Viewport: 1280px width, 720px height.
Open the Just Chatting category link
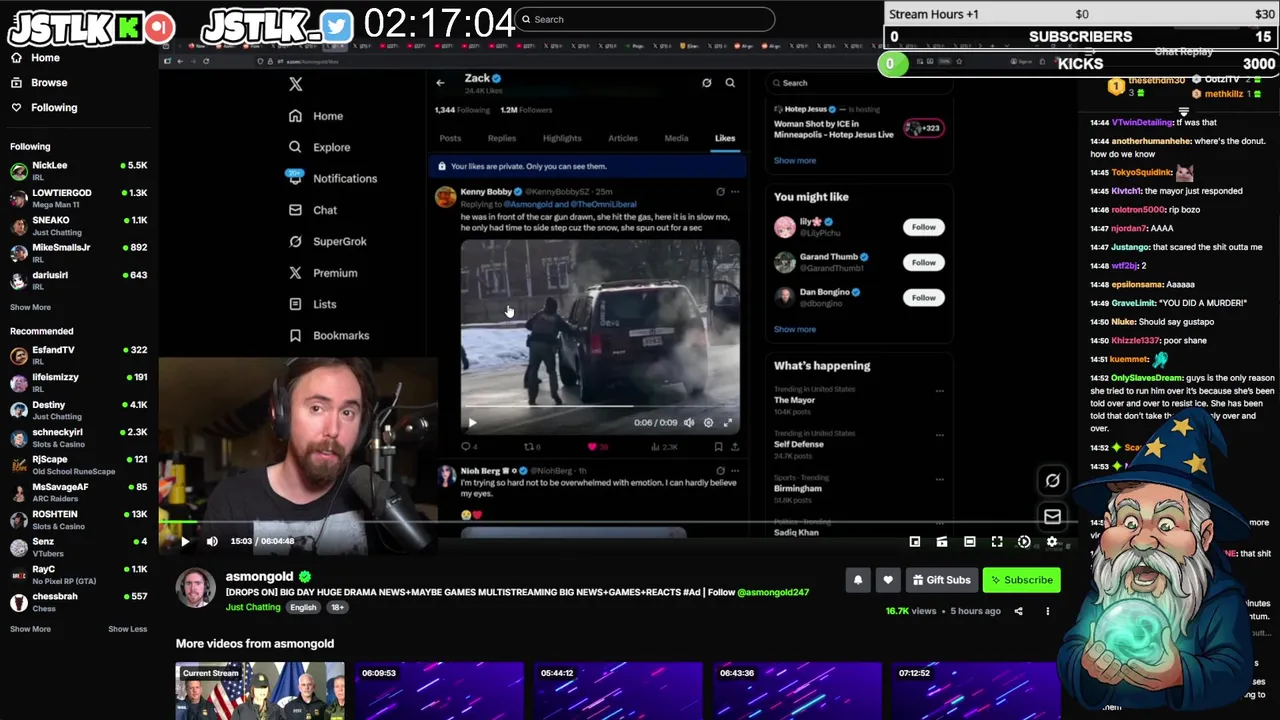click(x=253, y=607)
